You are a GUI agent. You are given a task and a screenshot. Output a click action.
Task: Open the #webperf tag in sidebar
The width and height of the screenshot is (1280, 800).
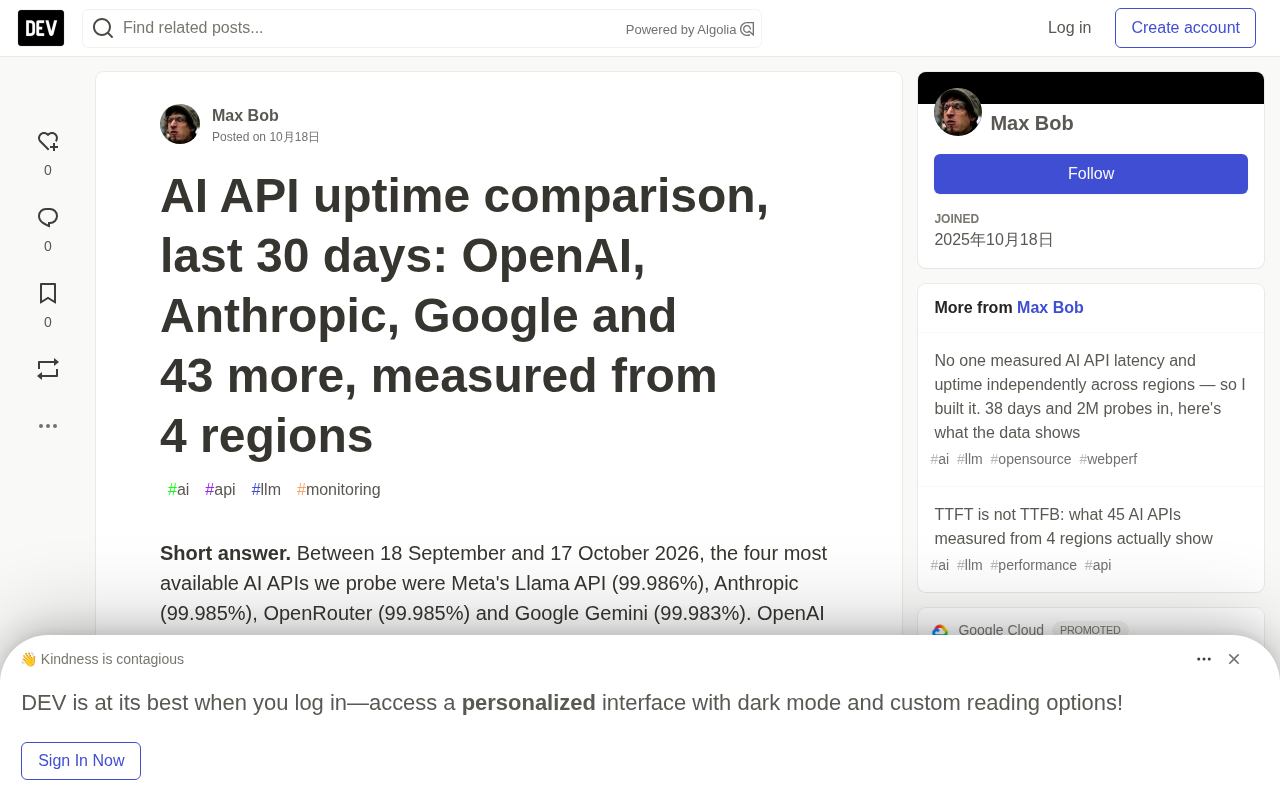click(1108, 459)
